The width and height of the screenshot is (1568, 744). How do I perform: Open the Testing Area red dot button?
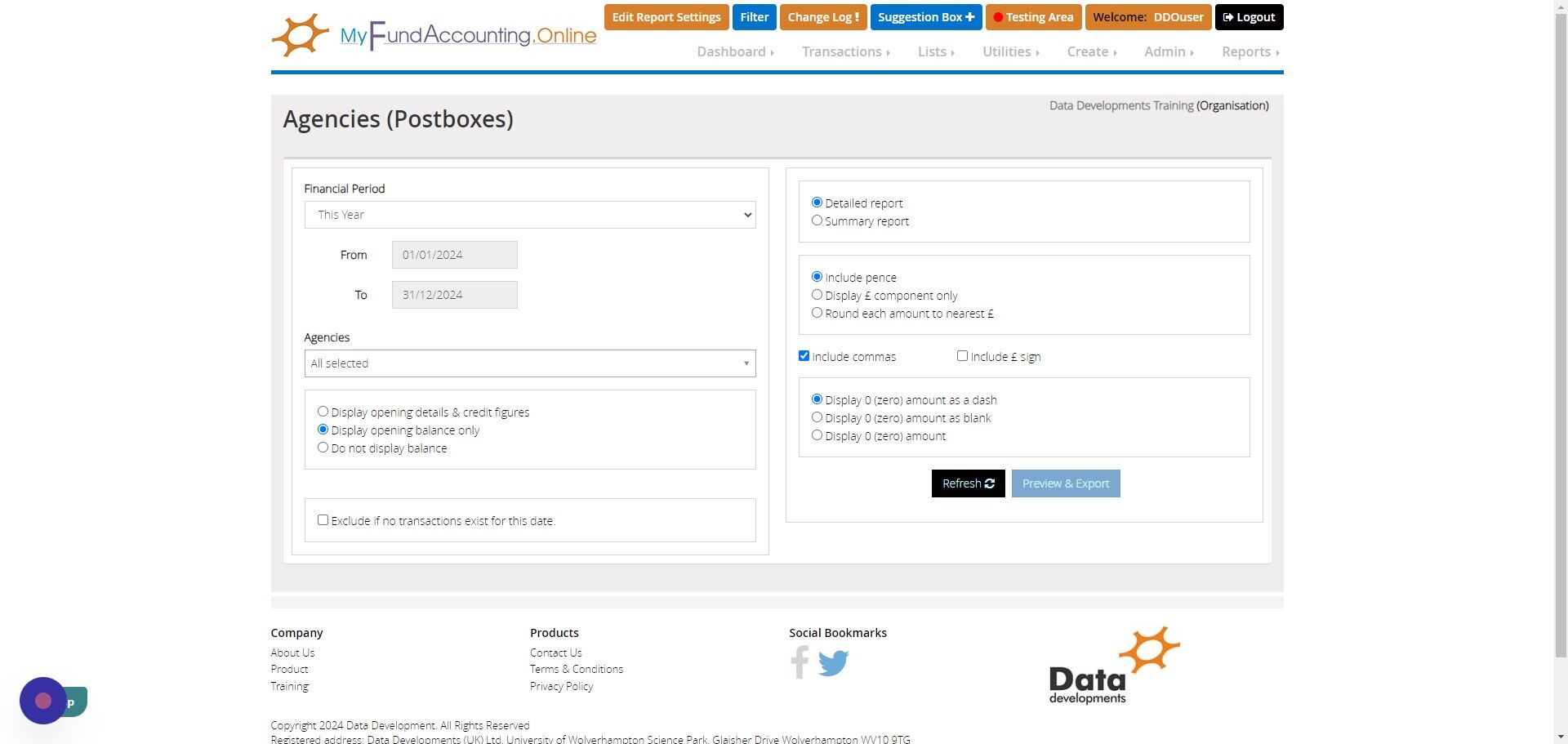1033,17
